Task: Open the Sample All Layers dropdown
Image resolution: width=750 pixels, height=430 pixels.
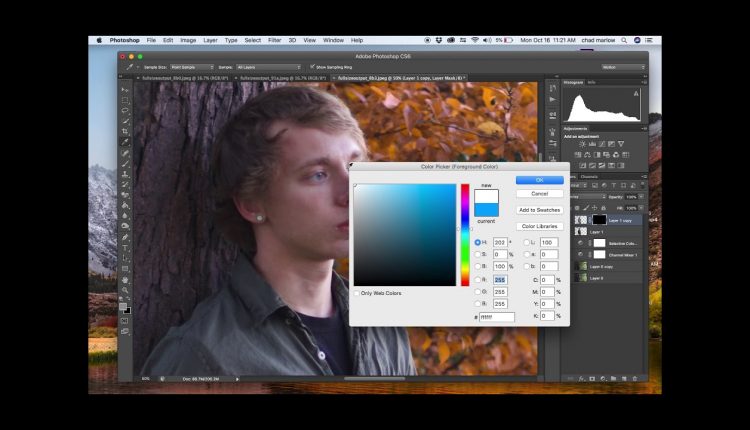Action: [x=268, y=67]
